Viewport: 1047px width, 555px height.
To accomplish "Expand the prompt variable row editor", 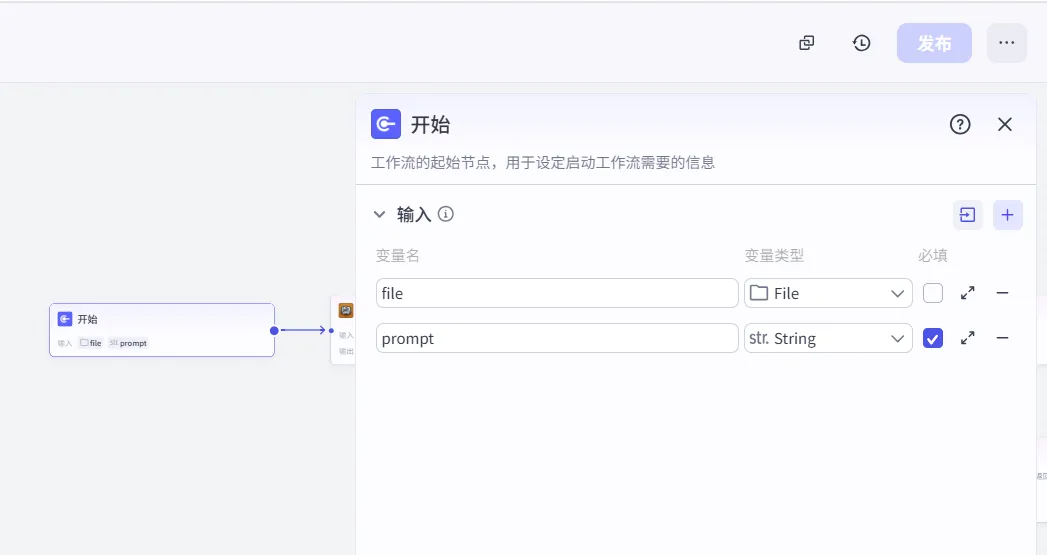I will point(967,338).
